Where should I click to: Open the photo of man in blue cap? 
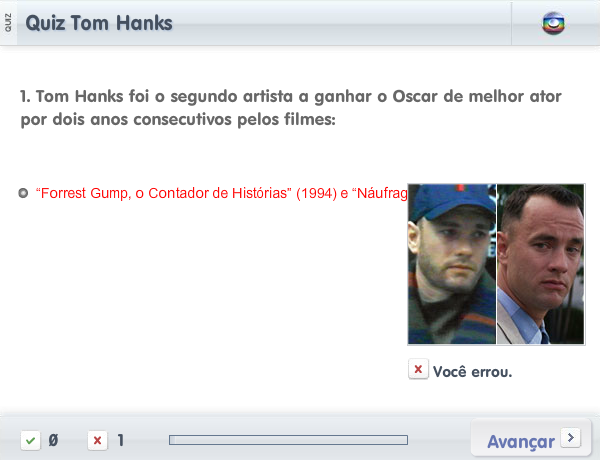click(x=452, y=264)
